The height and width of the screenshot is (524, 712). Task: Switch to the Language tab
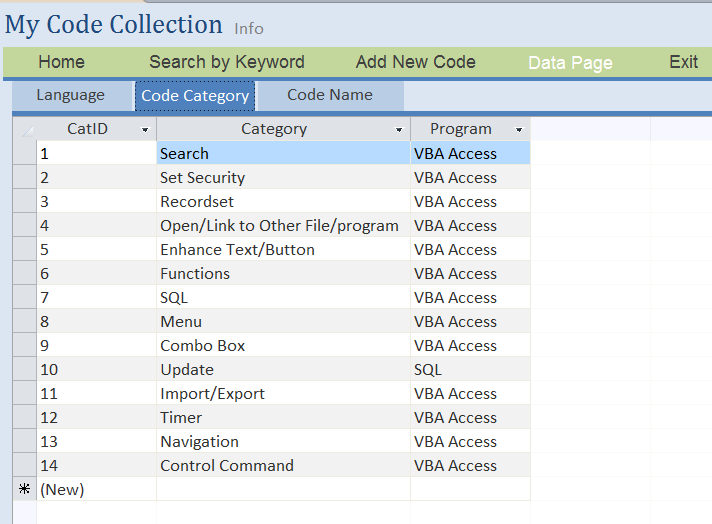pos(72,95)
